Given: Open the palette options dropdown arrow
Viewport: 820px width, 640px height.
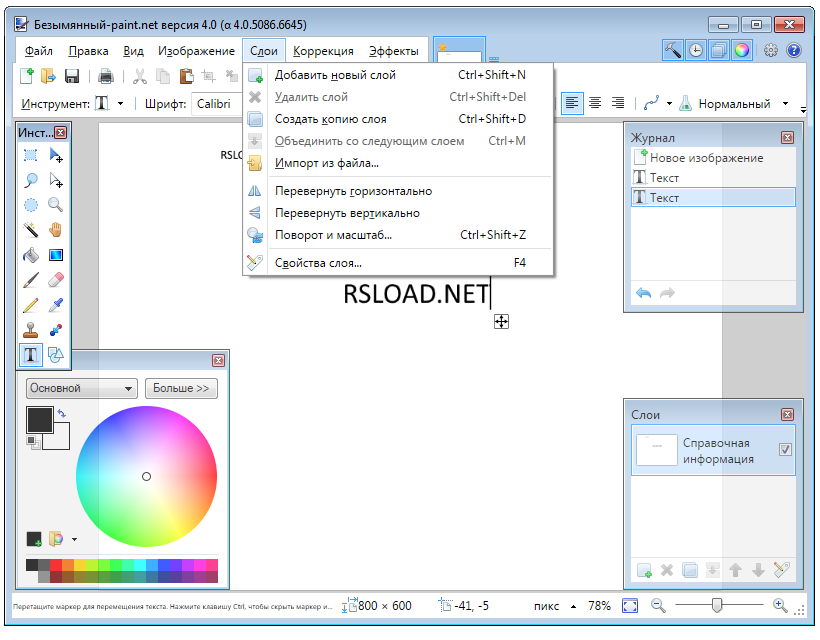Looking at the screenshot, I should 74,539.
